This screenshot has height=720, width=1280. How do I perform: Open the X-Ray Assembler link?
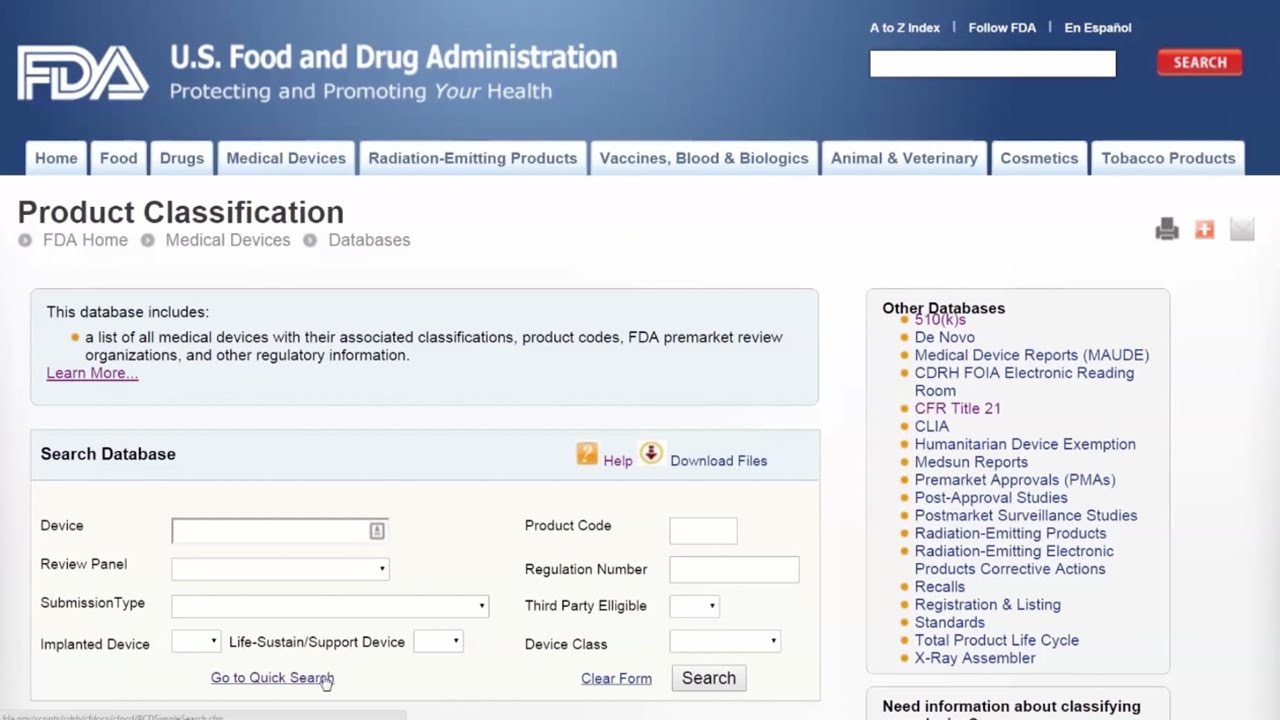pos(975,659)
